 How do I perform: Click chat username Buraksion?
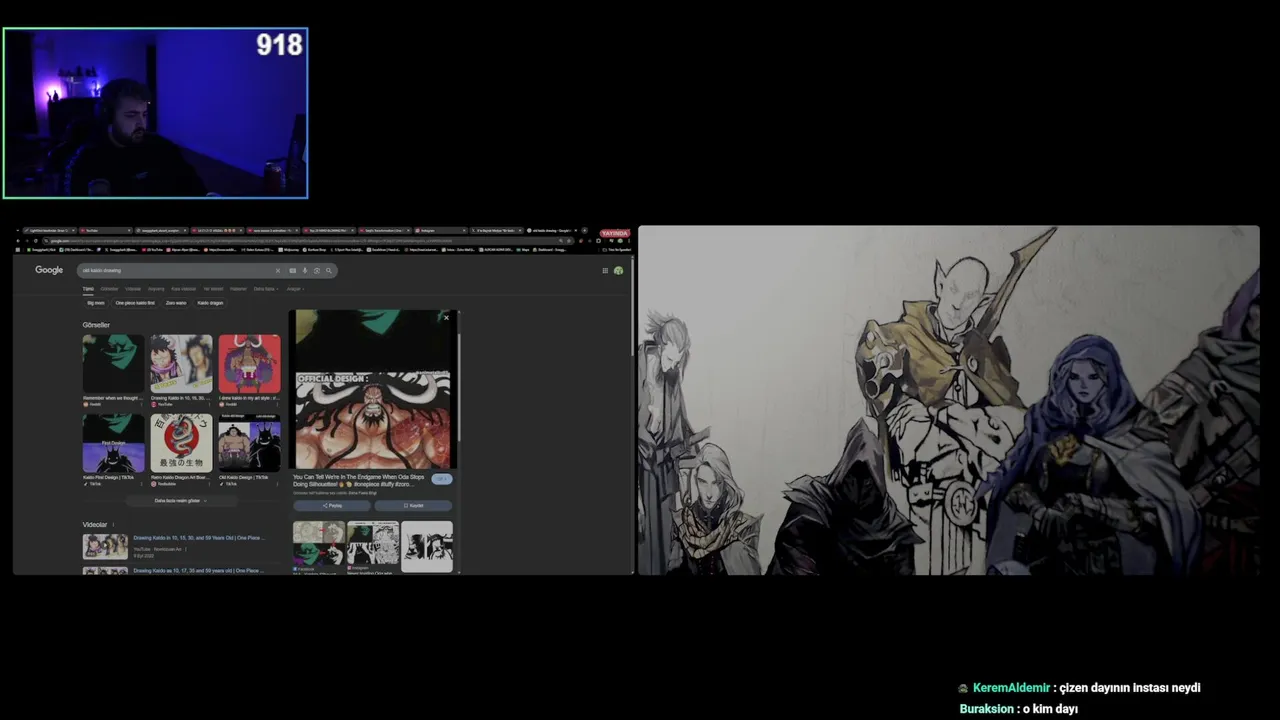coord(987,709)
